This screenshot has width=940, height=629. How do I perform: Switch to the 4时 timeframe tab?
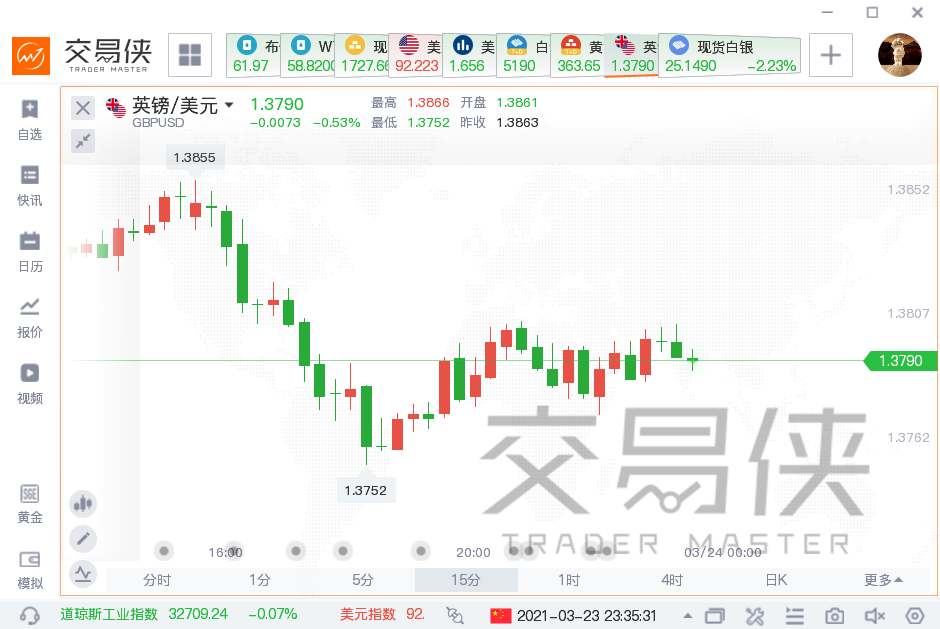coord(673,580)
